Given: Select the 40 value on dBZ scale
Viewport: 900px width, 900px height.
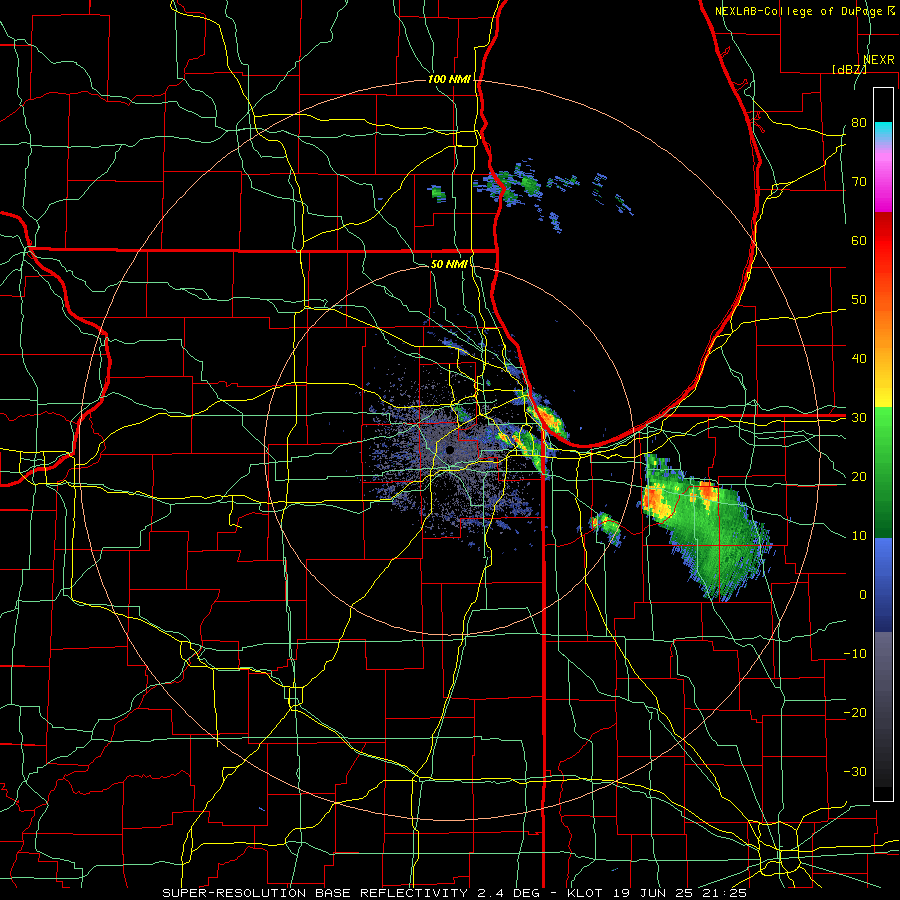Looking at the screenshot, I should coord(859,359).
